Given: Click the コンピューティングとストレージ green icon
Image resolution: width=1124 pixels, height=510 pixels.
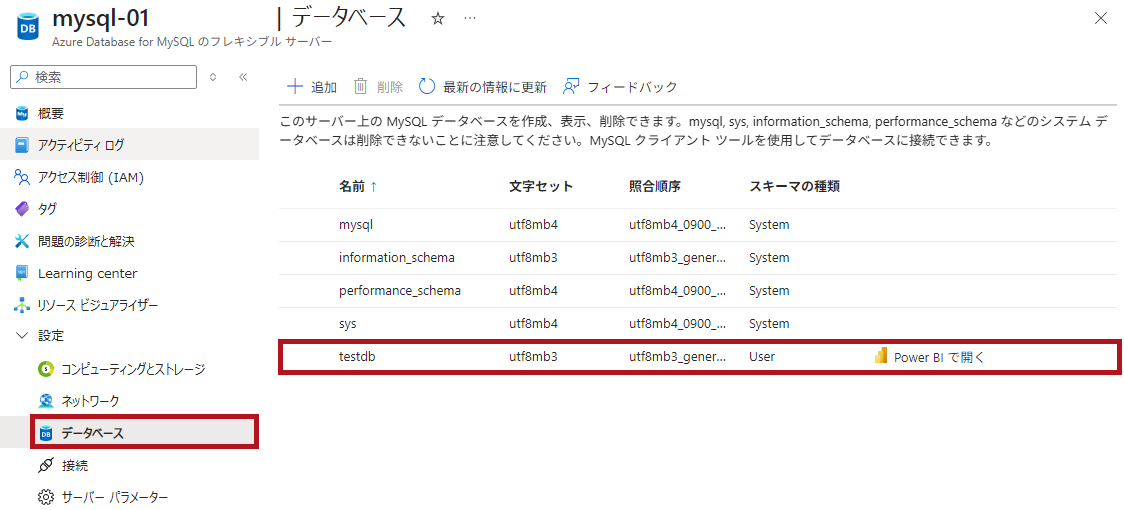Looking at the screenshot, I should 45,369.
